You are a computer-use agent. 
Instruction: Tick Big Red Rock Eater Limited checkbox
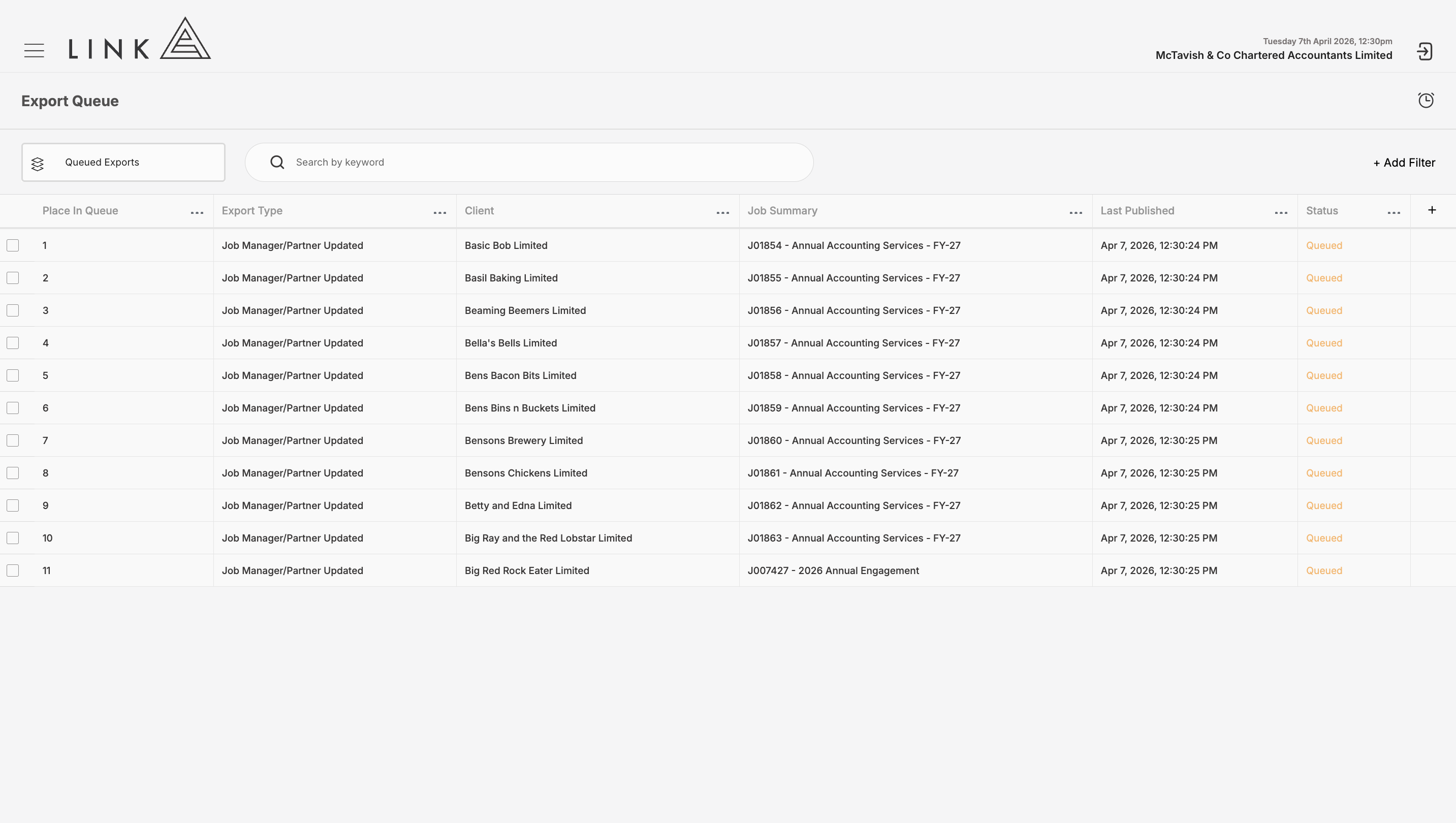pos(12,571)
